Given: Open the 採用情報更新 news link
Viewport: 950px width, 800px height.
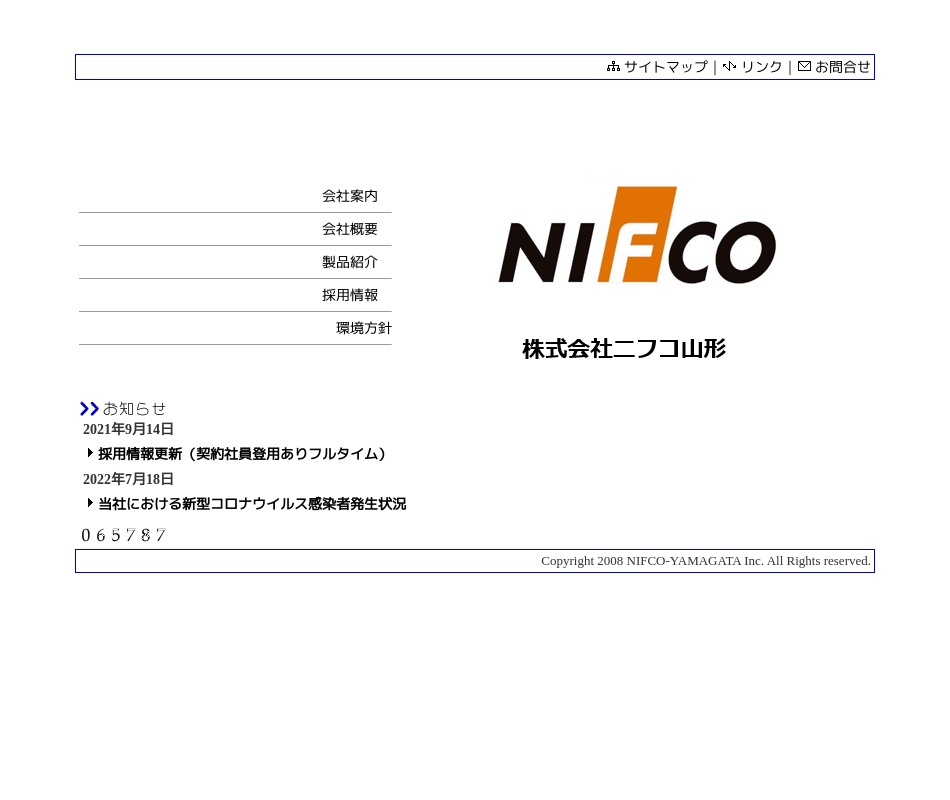Looking at the screenshot, I should [x=244, y=454].
